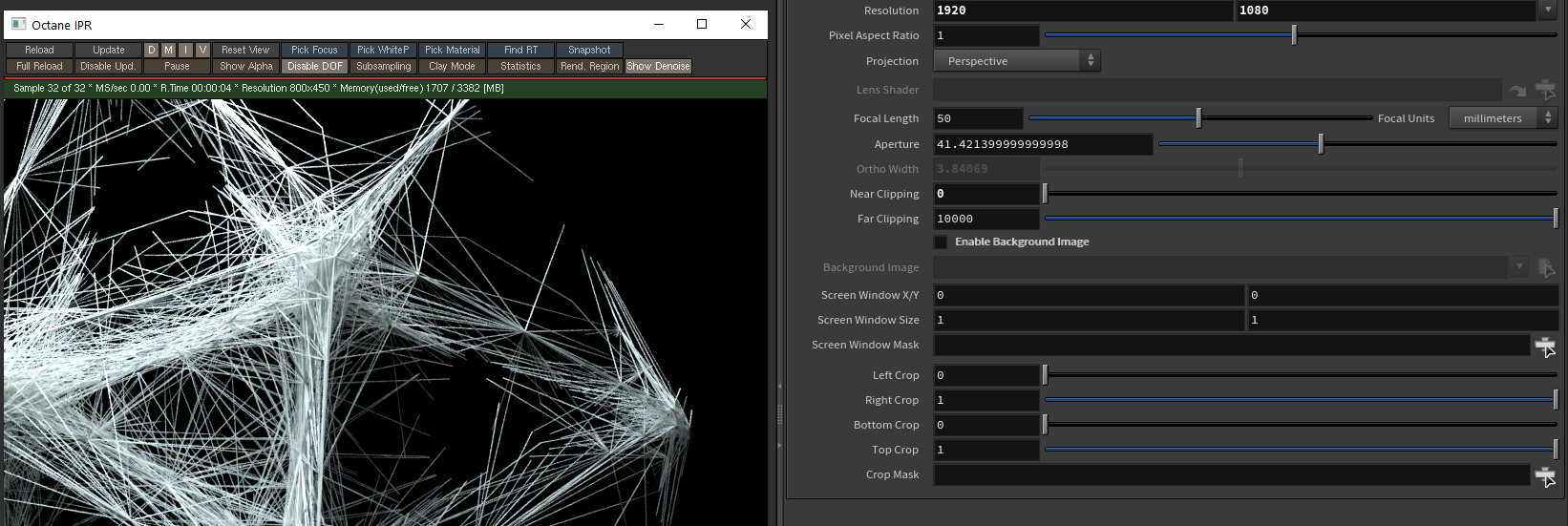Toggle Disable DOF button

click(314, 66)
